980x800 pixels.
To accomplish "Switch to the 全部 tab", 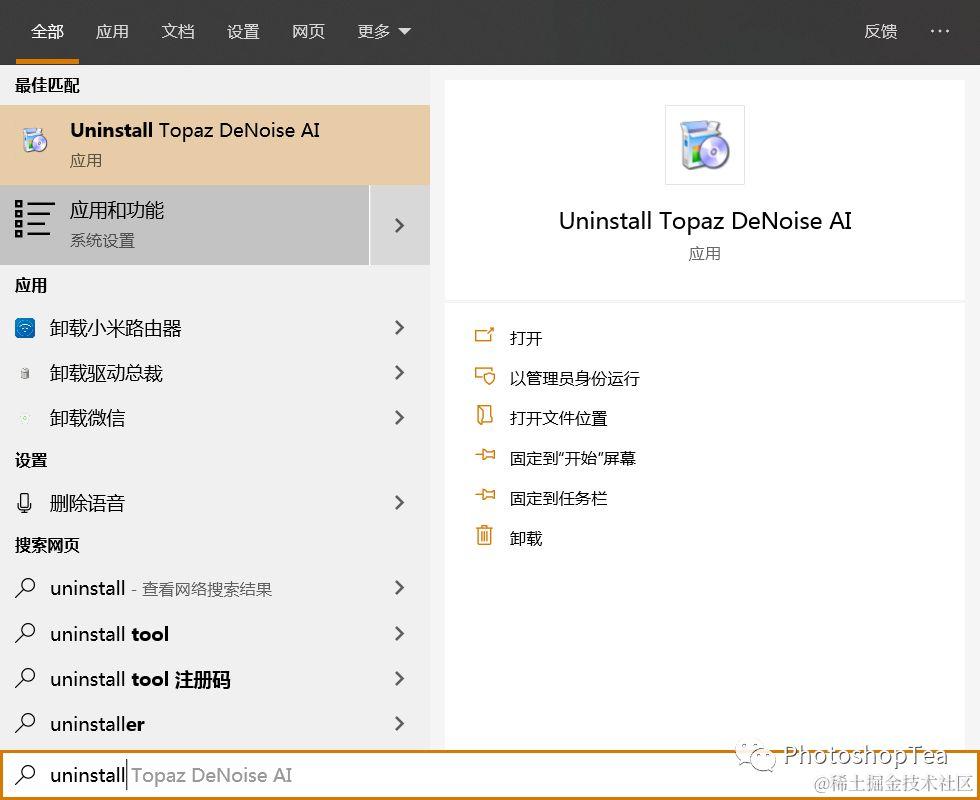I will tap(48, 31).
